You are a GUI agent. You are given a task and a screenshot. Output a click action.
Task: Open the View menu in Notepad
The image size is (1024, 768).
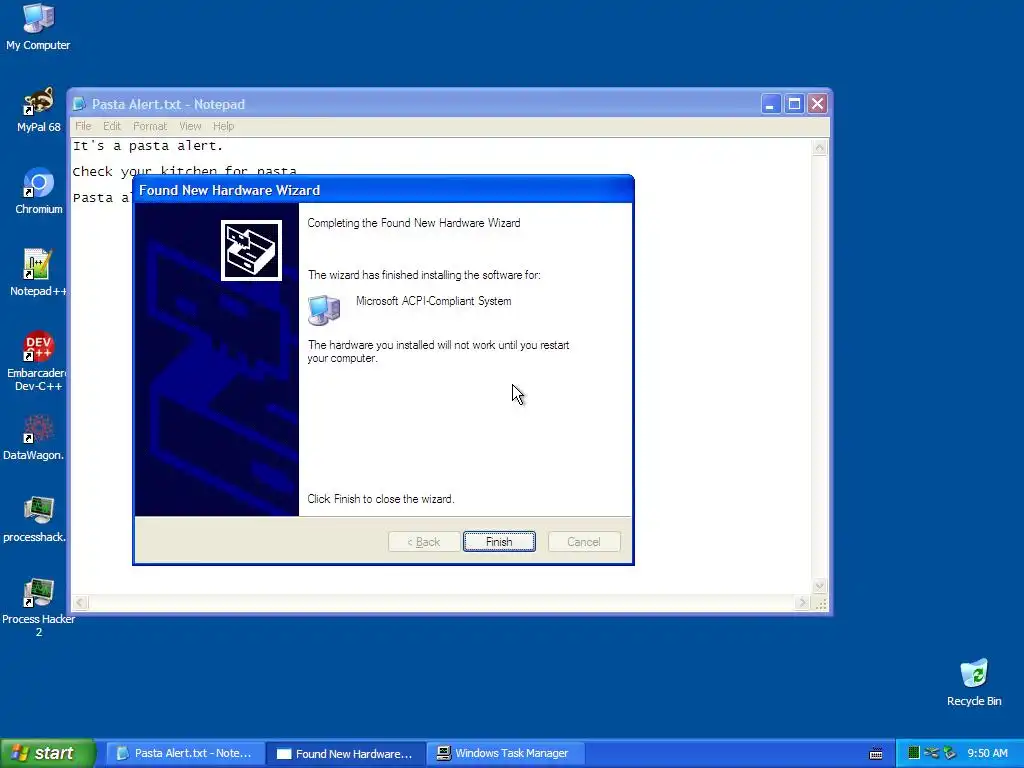pos(190,126)
